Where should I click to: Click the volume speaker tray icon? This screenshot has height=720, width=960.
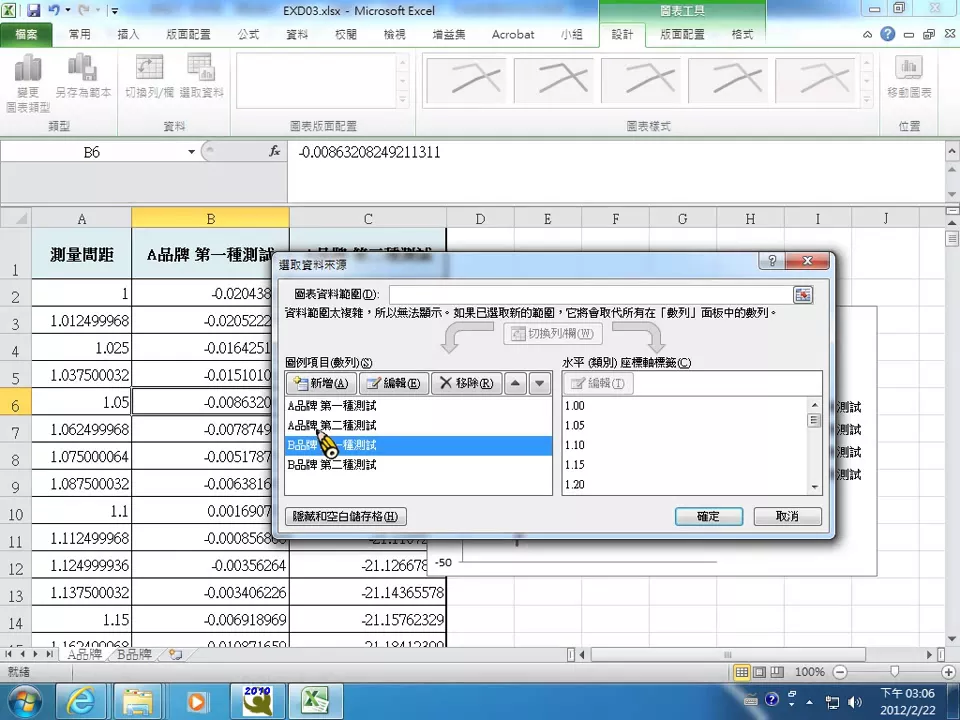[x=855, y=702]
